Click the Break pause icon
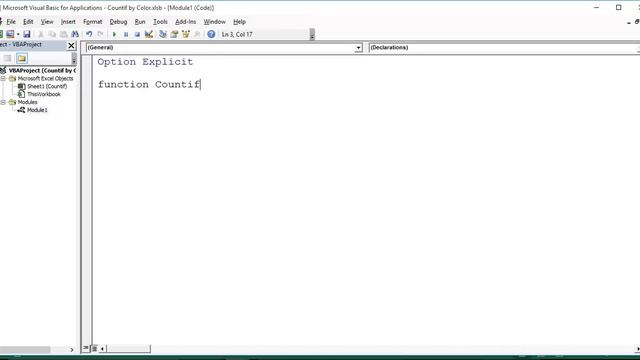 pyautogui.click(x=126, y=34)
